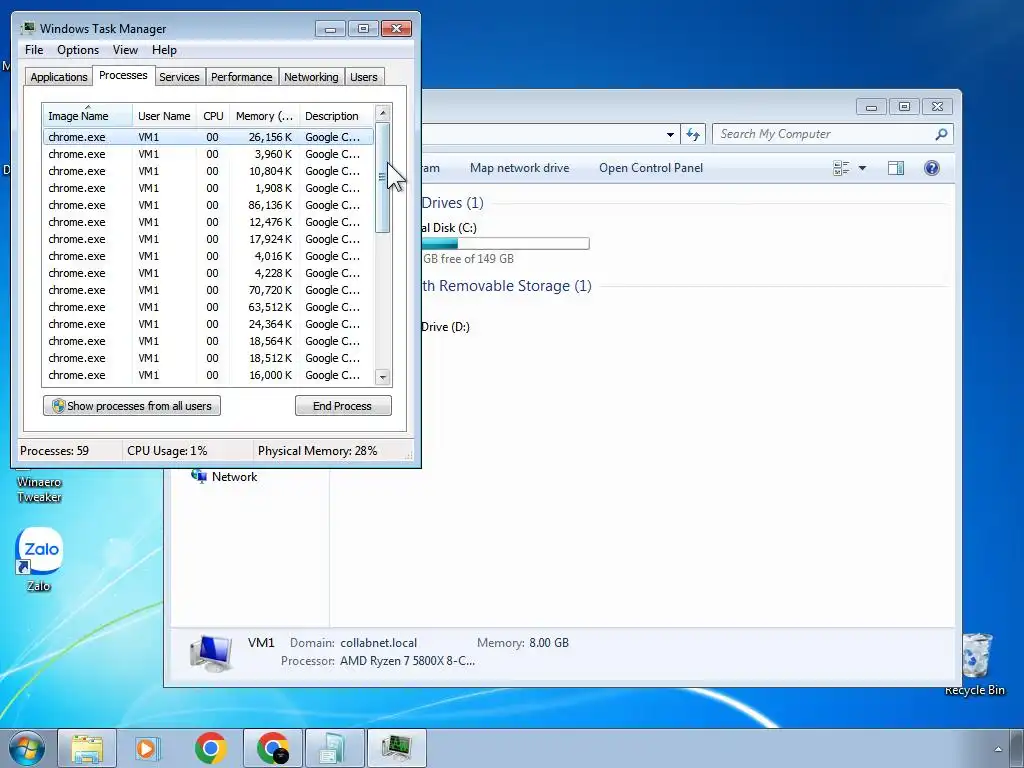Select the chrome.exe row using 12,476 K
The height and width of the screenshot is (768, 1024).
208,222
